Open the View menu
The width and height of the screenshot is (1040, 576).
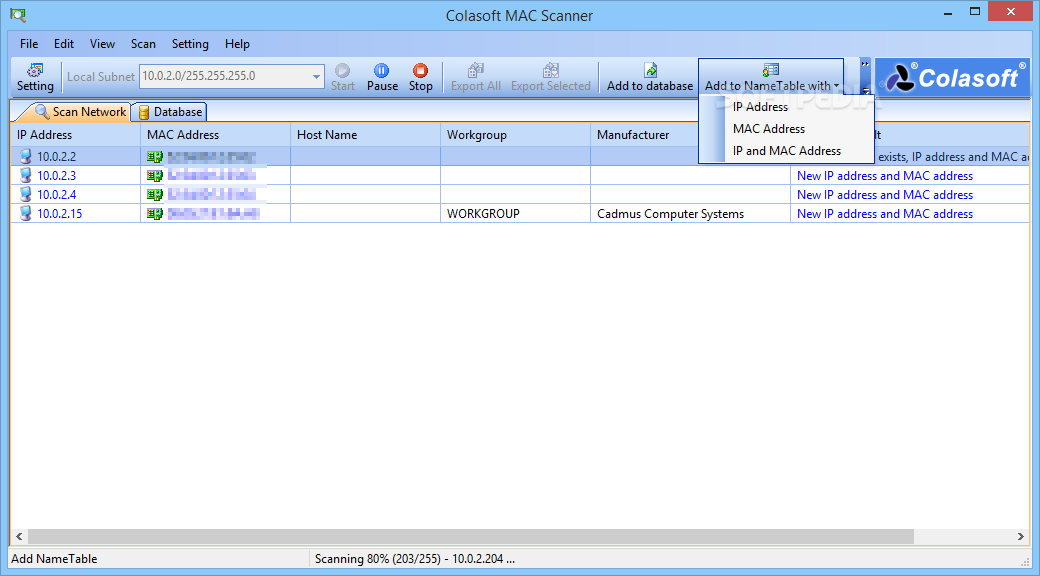102,44
